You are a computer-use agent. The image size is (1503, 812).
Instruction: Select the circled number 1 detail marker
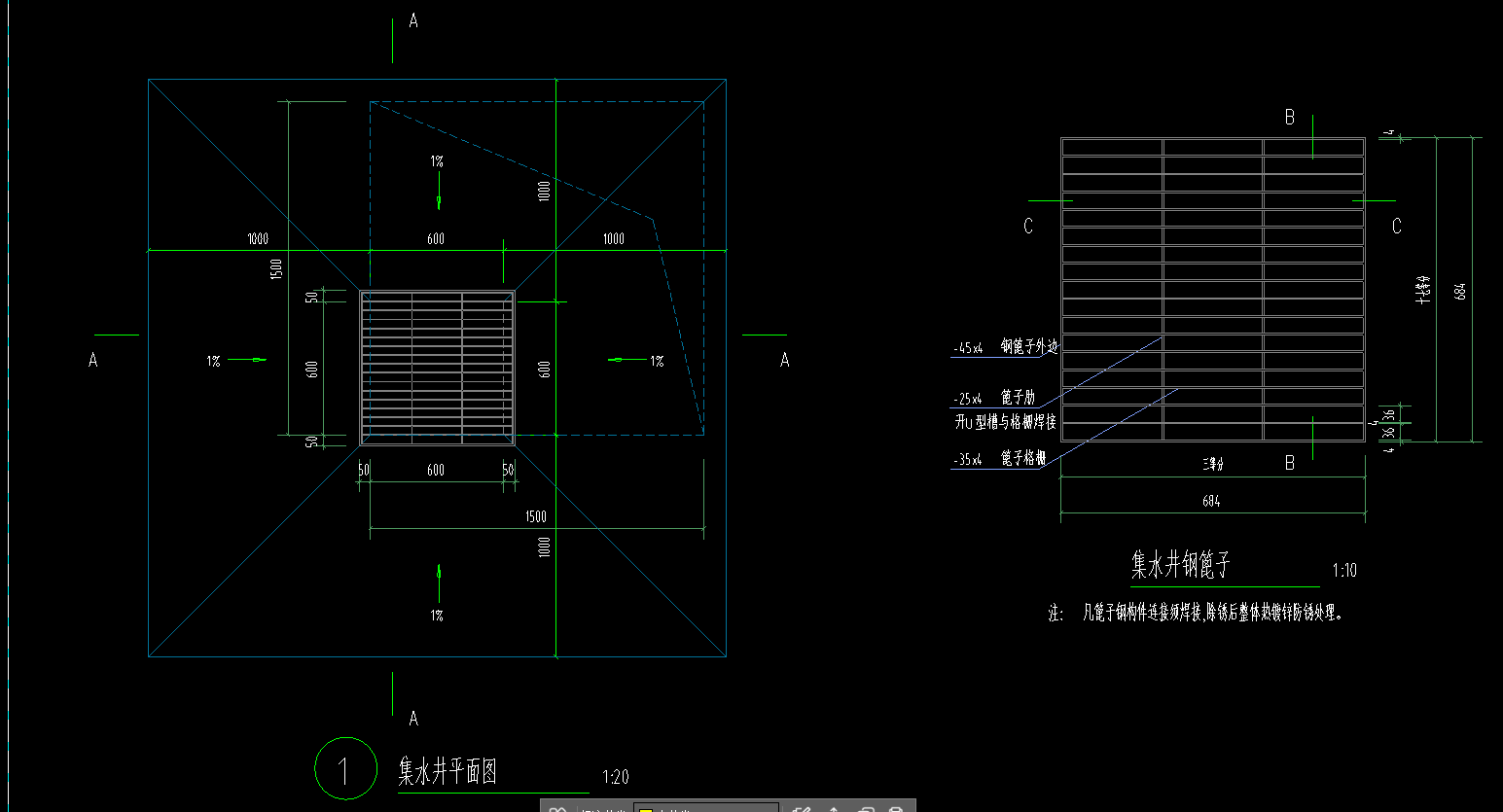point(345,768)
